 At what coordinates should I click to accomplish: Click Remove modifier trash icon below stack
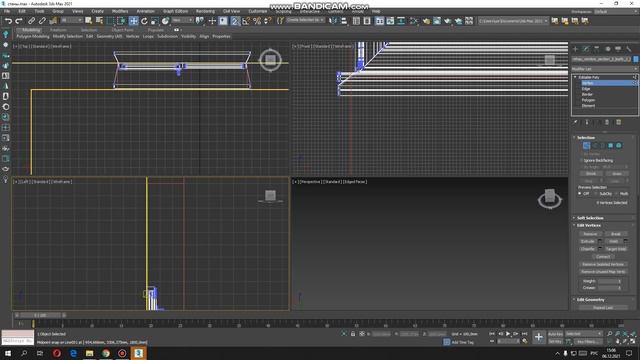point(607,122)
